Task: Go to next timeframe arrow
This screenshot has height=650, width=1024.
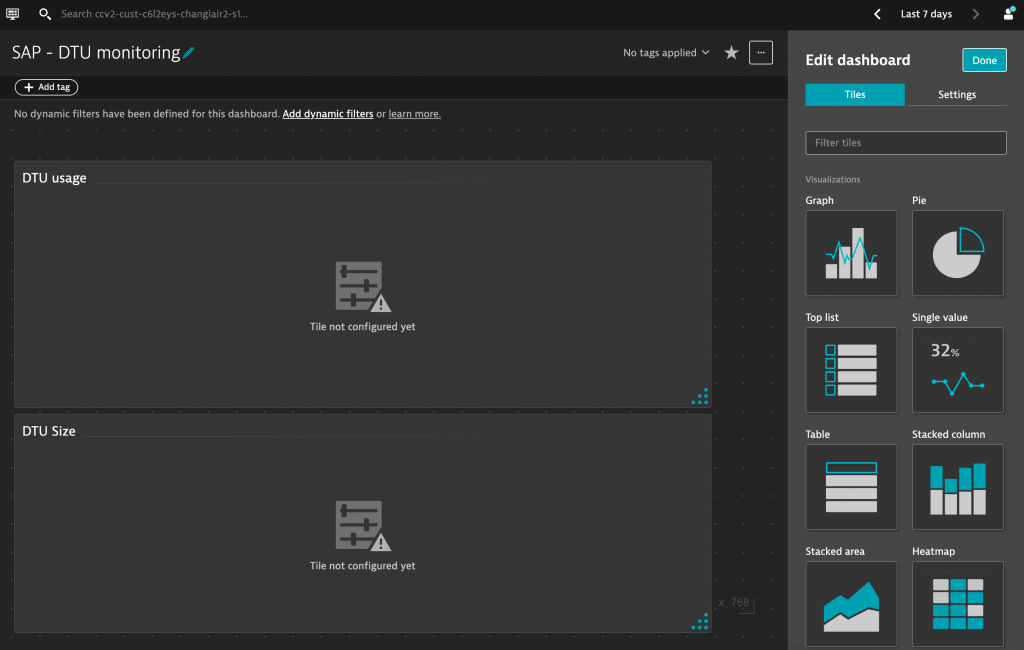Action: (x=976, y=14)
